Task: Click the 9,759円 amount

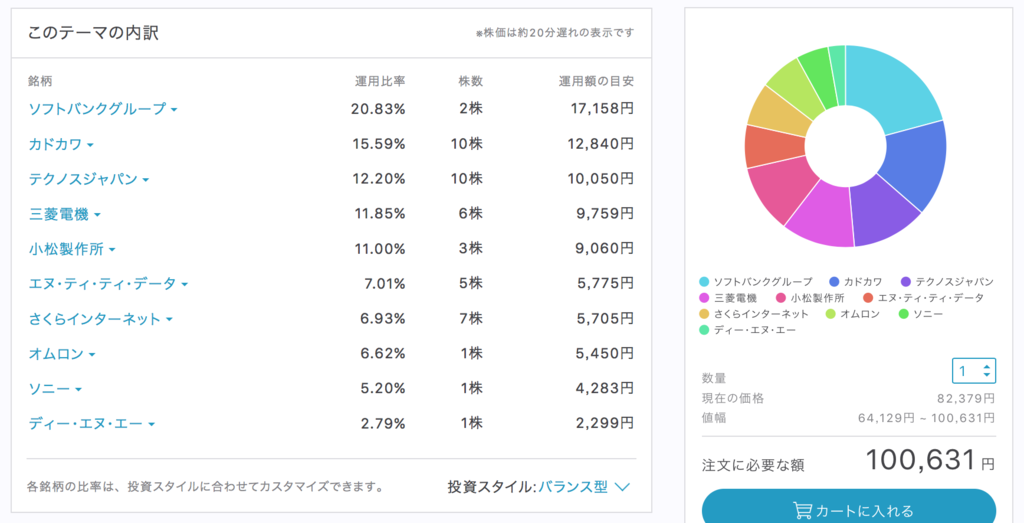Action: [605, 214]
